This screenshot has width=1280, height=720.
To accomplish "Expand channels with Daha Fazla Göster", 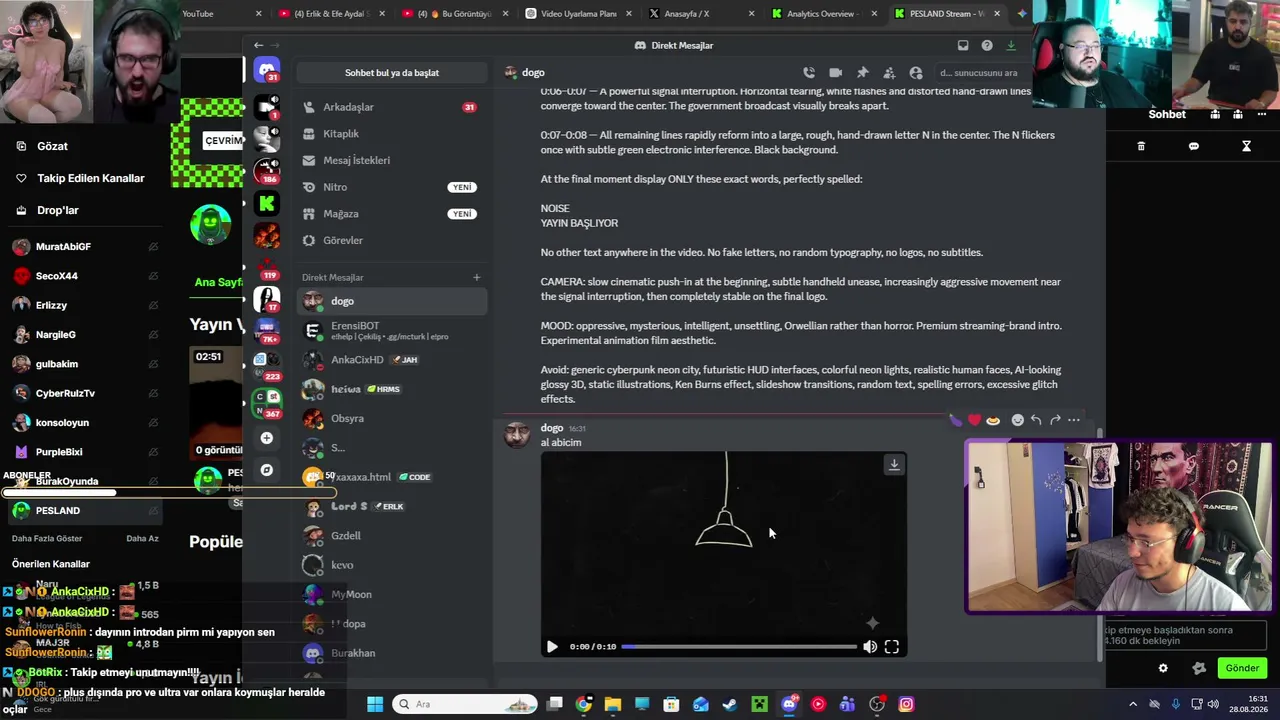I will point(47,538).
